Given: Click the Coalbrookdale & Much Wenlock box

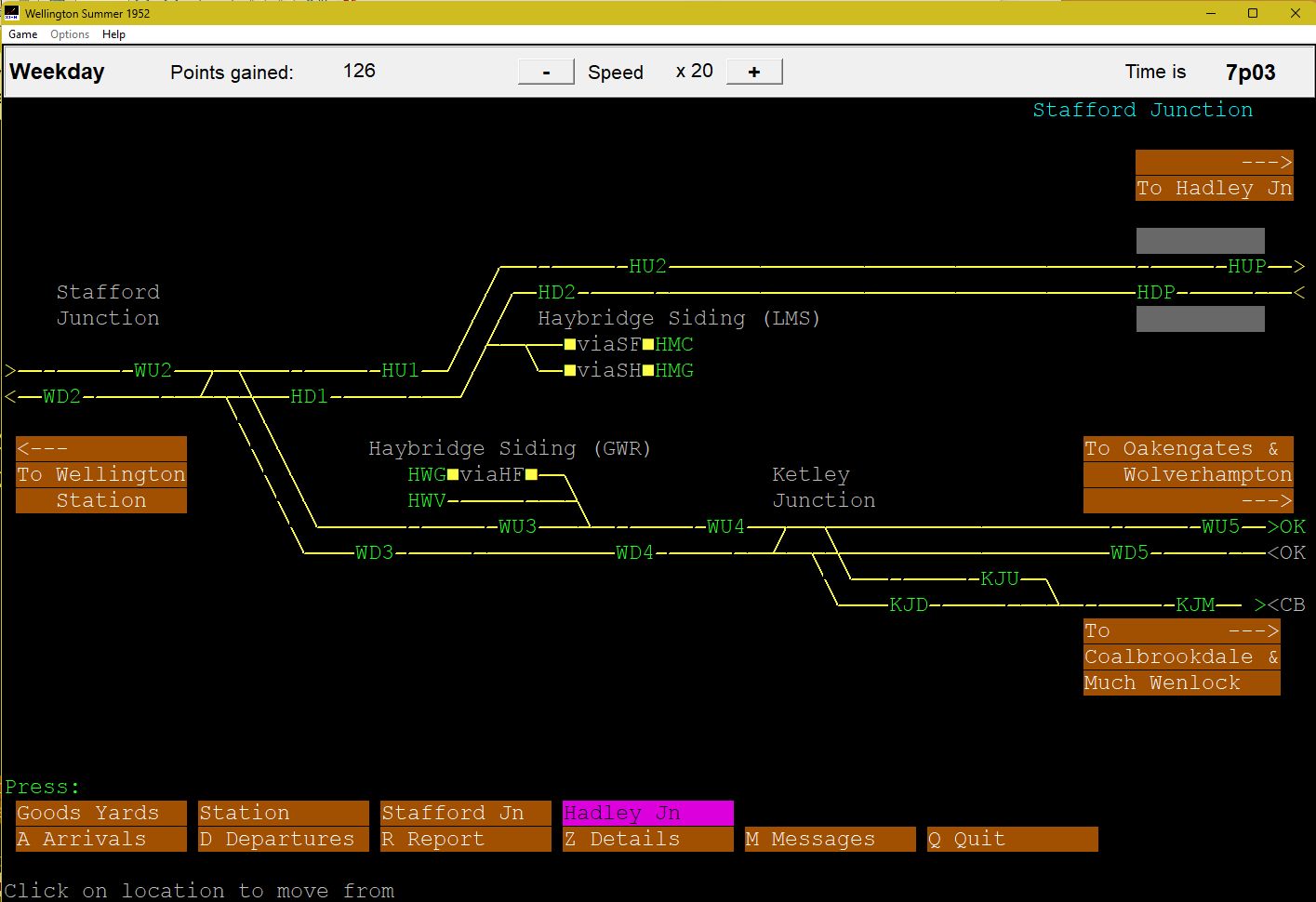Looking at the screenshot, I should (1181, 657).
